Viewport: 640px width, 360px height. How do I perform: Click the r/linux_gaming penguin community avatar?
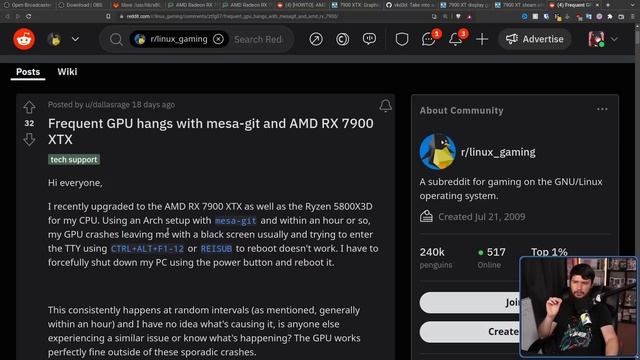click(x=438, y=151)
